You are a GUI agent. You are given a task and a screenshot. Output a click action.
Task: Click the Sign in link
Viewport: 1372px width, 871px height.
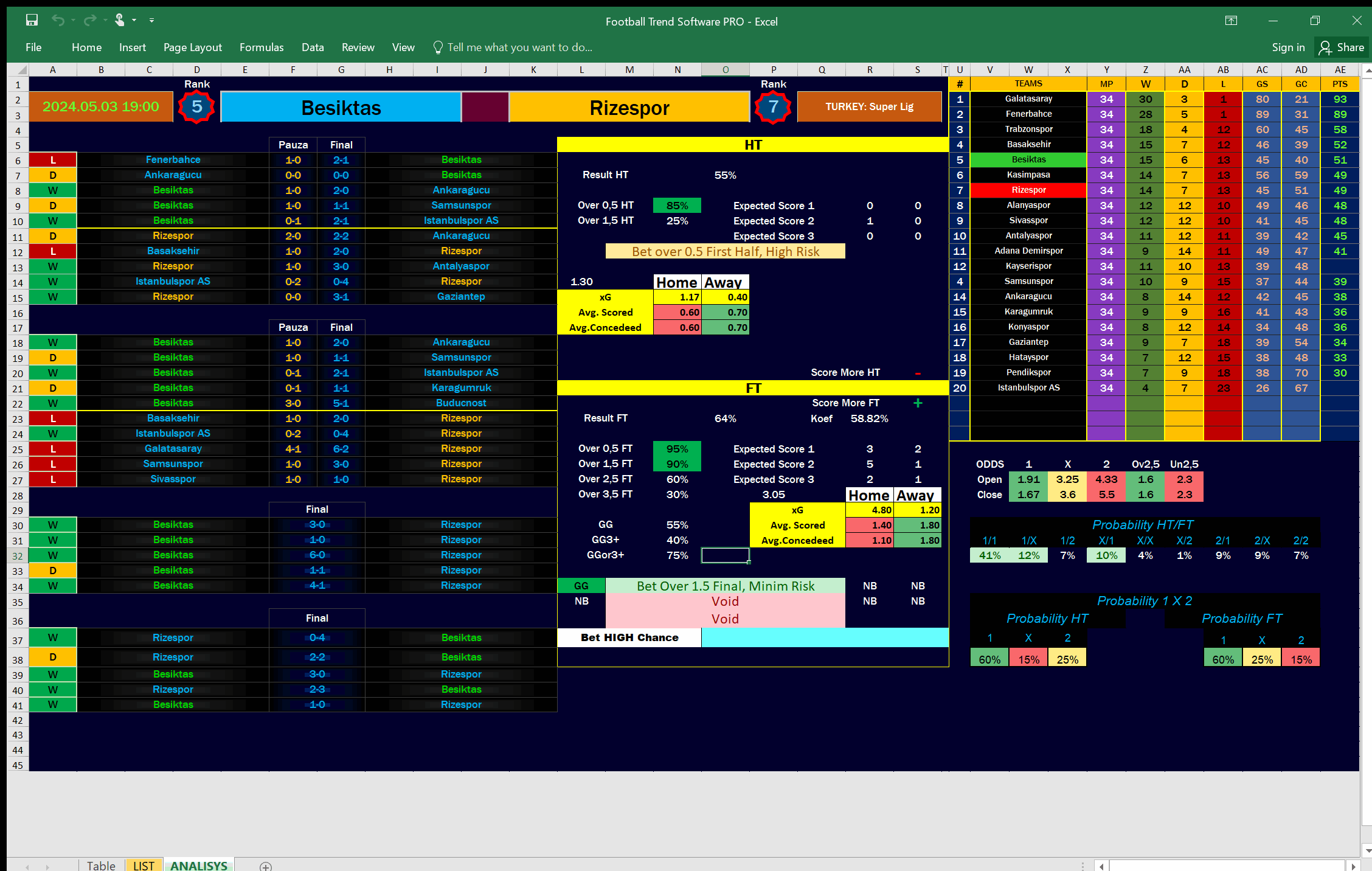(1288, 47)
